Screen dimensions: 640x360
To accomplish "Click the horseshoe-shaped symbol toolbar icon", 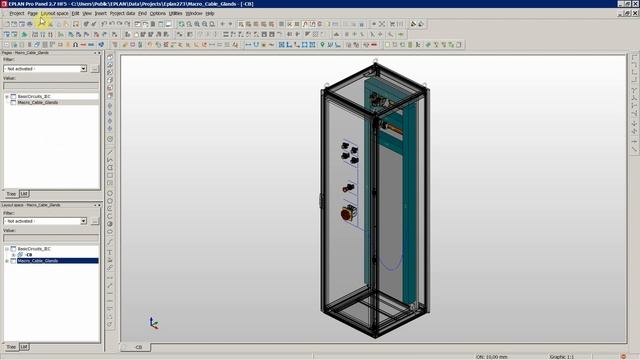I will [x=75, y=44].
